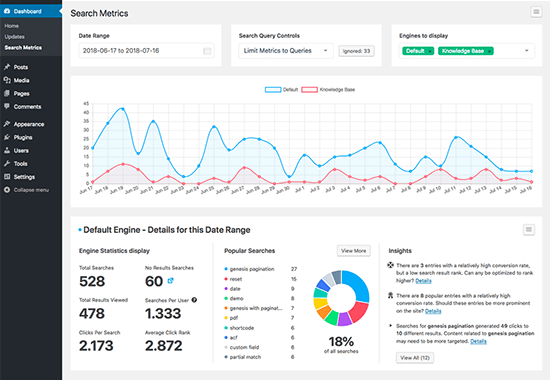Go to Settings menu item
550x380 pixels.
click(24, 177)
